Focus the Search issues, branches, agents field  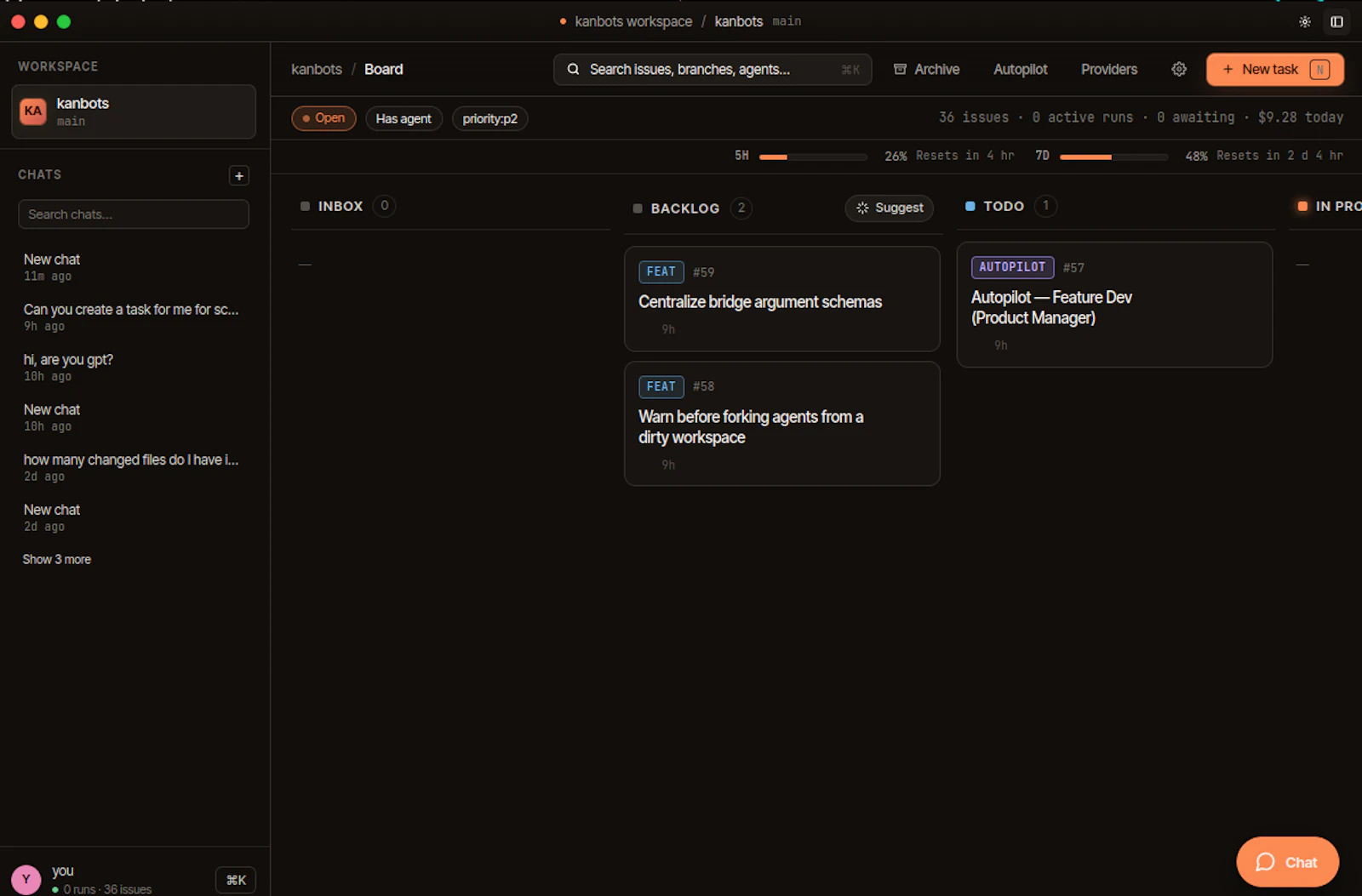tap(712, 69)
